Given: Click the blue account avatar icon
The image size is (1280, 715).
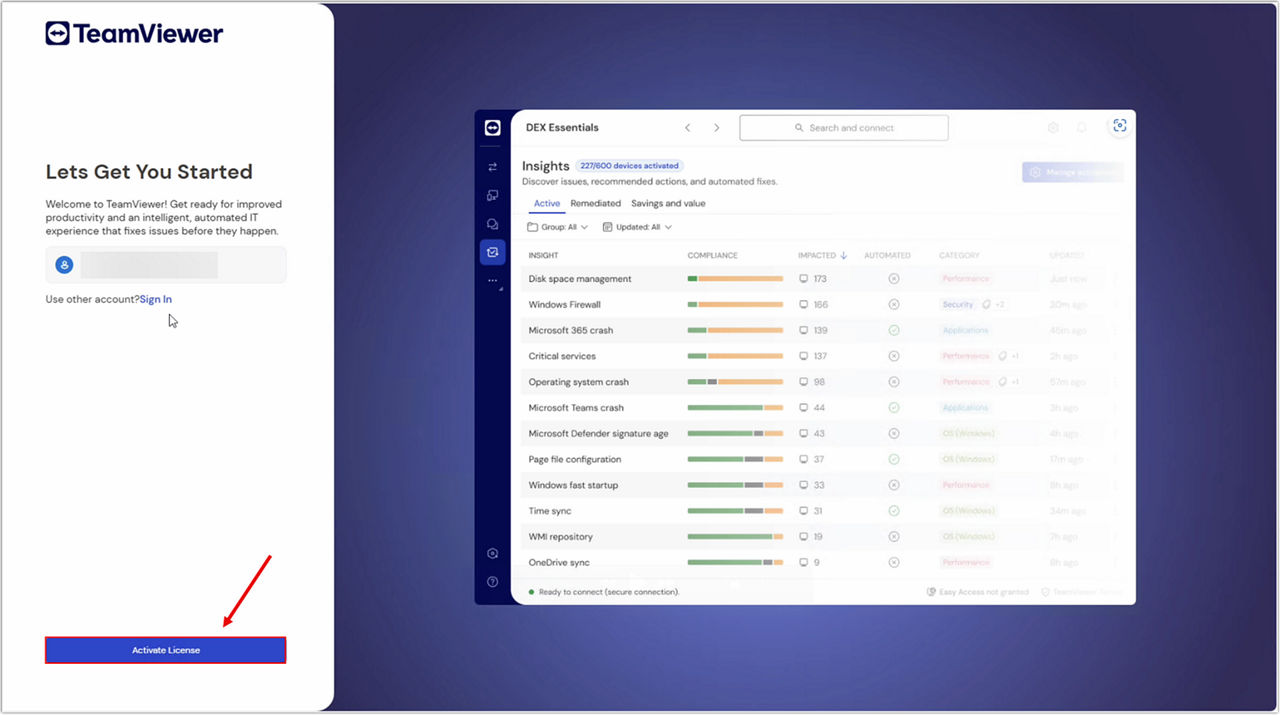Looking at the screenshot, I should 65,265.
